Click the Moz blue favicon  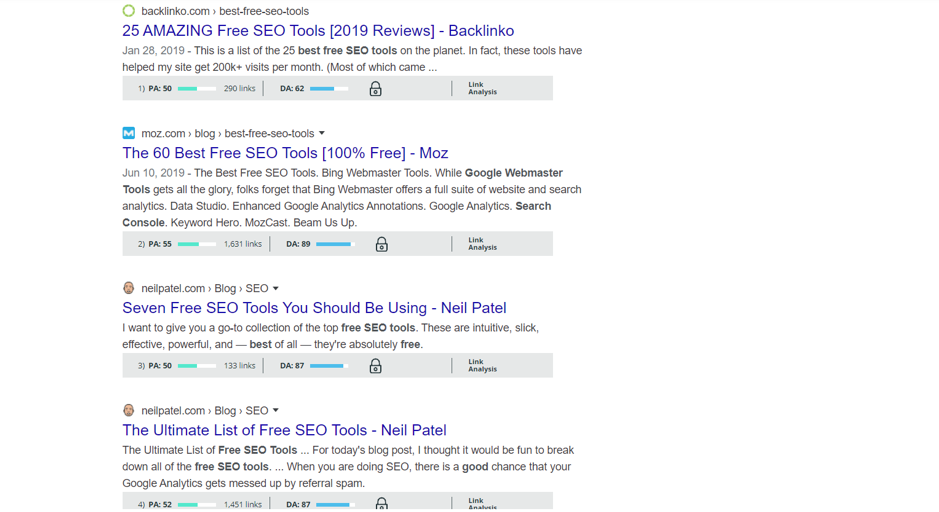pos(129,133)
